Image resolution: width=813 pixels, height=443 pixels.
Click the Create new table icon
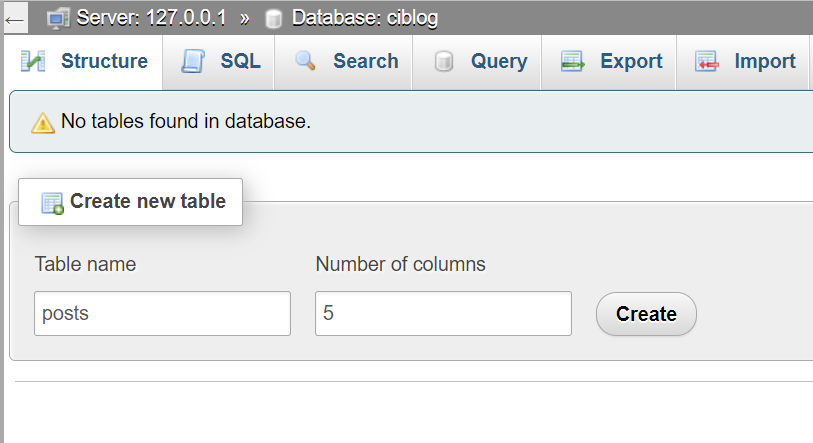coord(52,203)
